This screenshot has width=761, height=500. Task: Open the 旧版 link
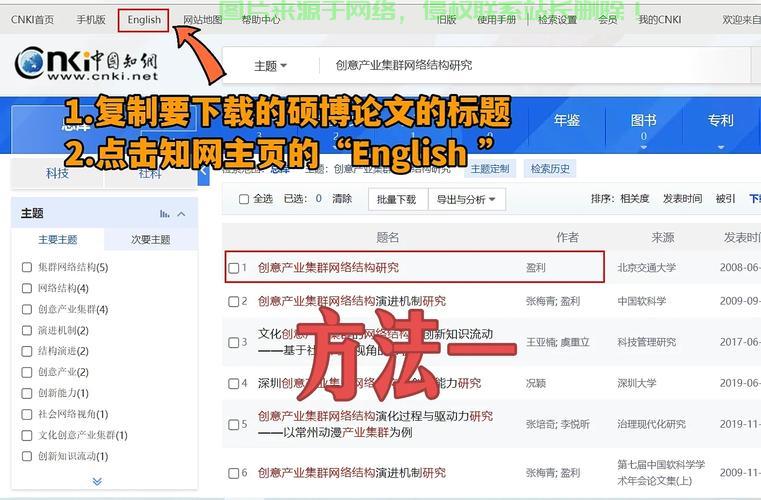446,19
